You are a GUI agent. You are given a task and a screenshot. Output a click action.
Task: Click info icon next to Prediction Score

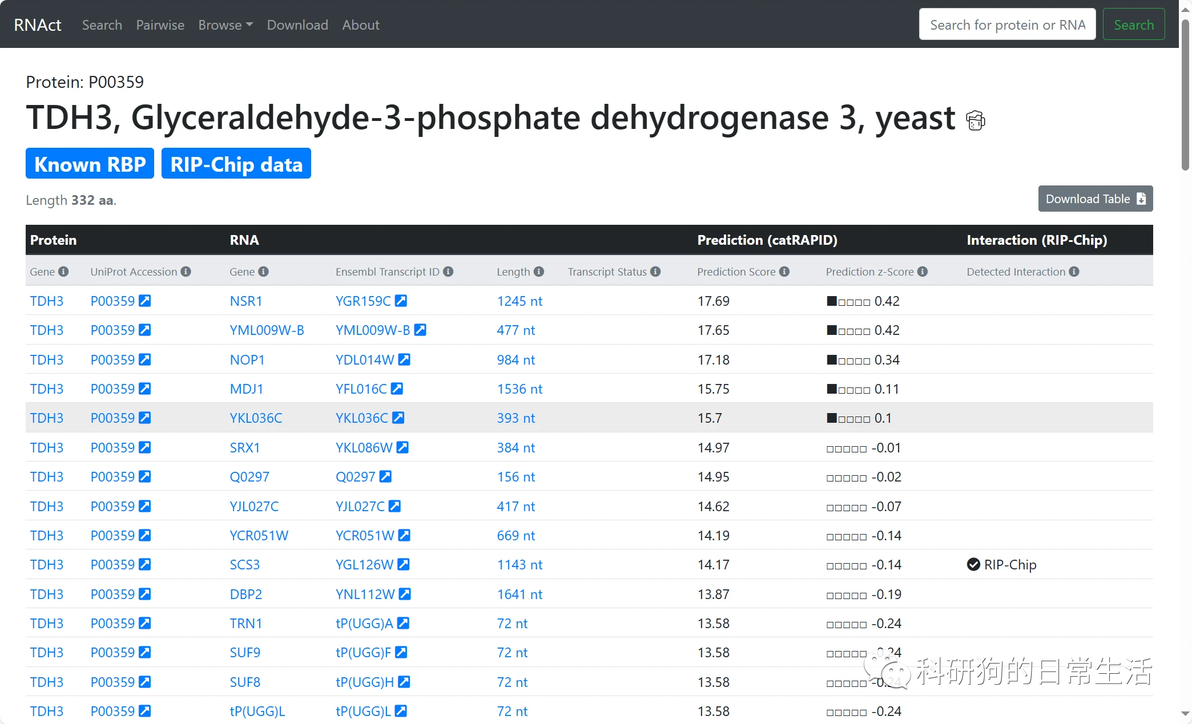tap(784, 272)
